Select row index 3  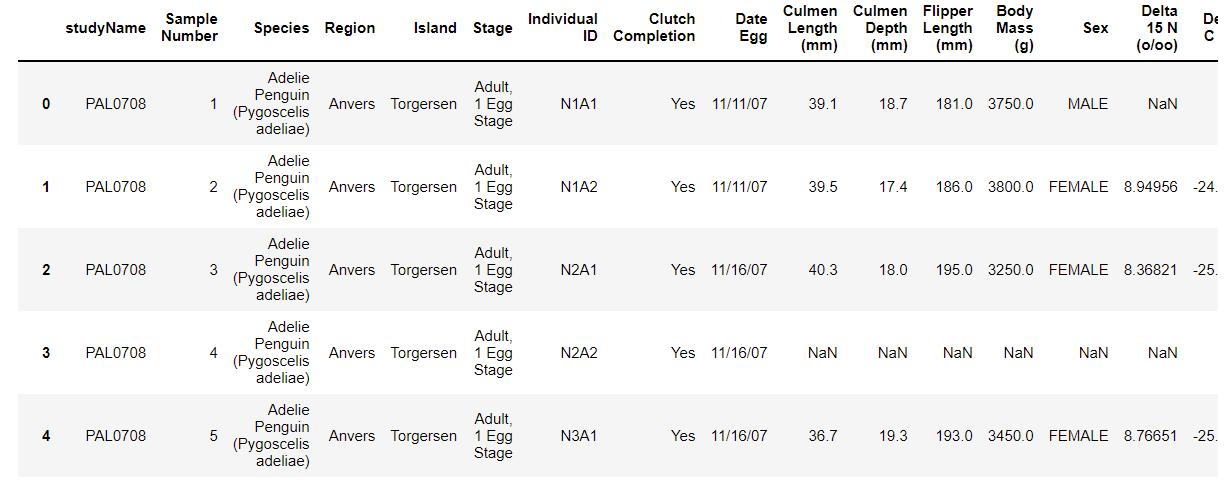(45, 353)
